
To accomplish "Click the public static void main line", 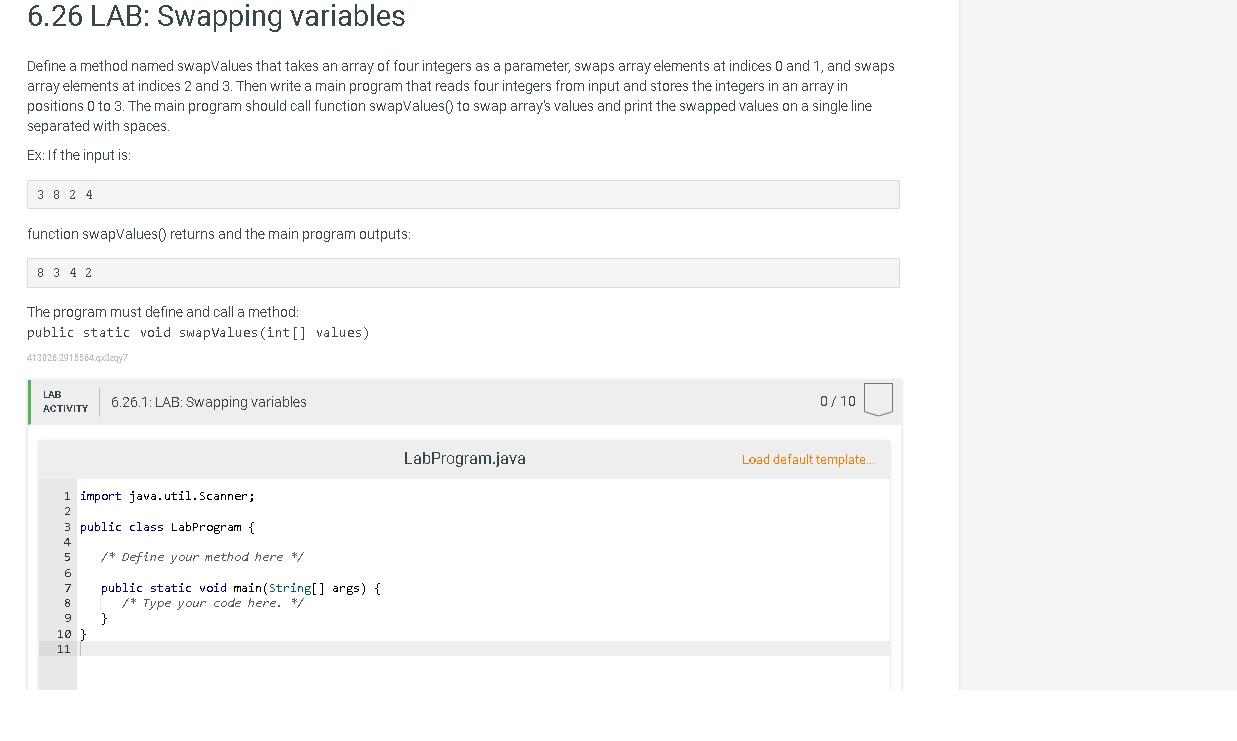I will tap(240, 588).
